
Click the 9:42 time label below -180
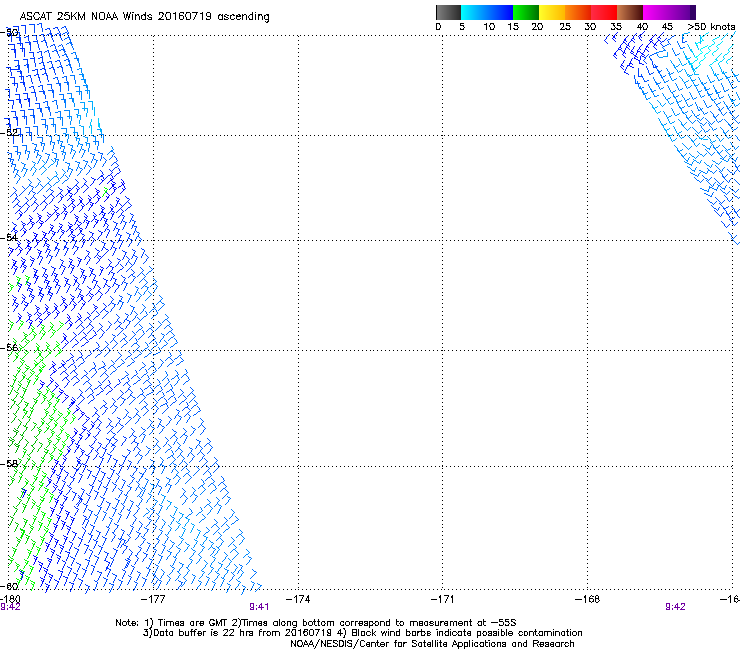[10, 607]
